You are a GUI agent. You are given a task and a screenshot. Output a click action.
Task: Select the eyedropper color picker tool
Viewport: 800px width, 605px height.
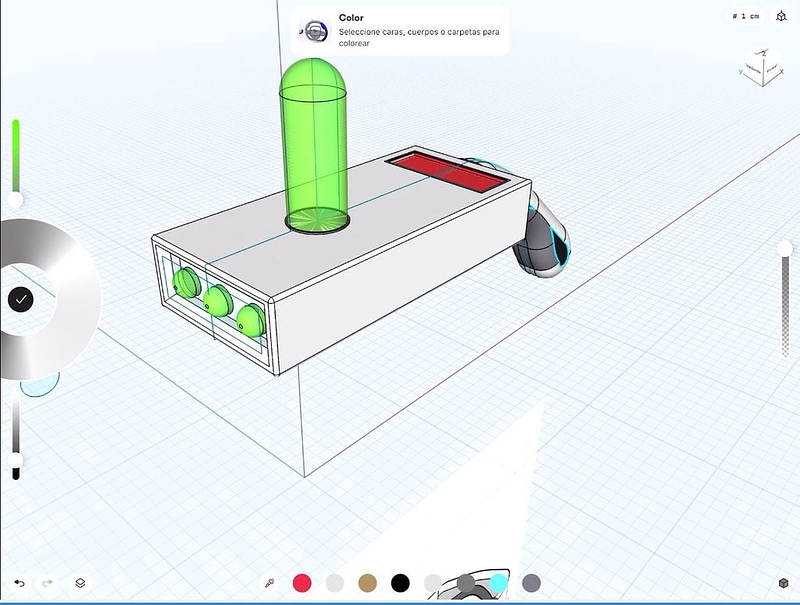click(x=269, y=583)
